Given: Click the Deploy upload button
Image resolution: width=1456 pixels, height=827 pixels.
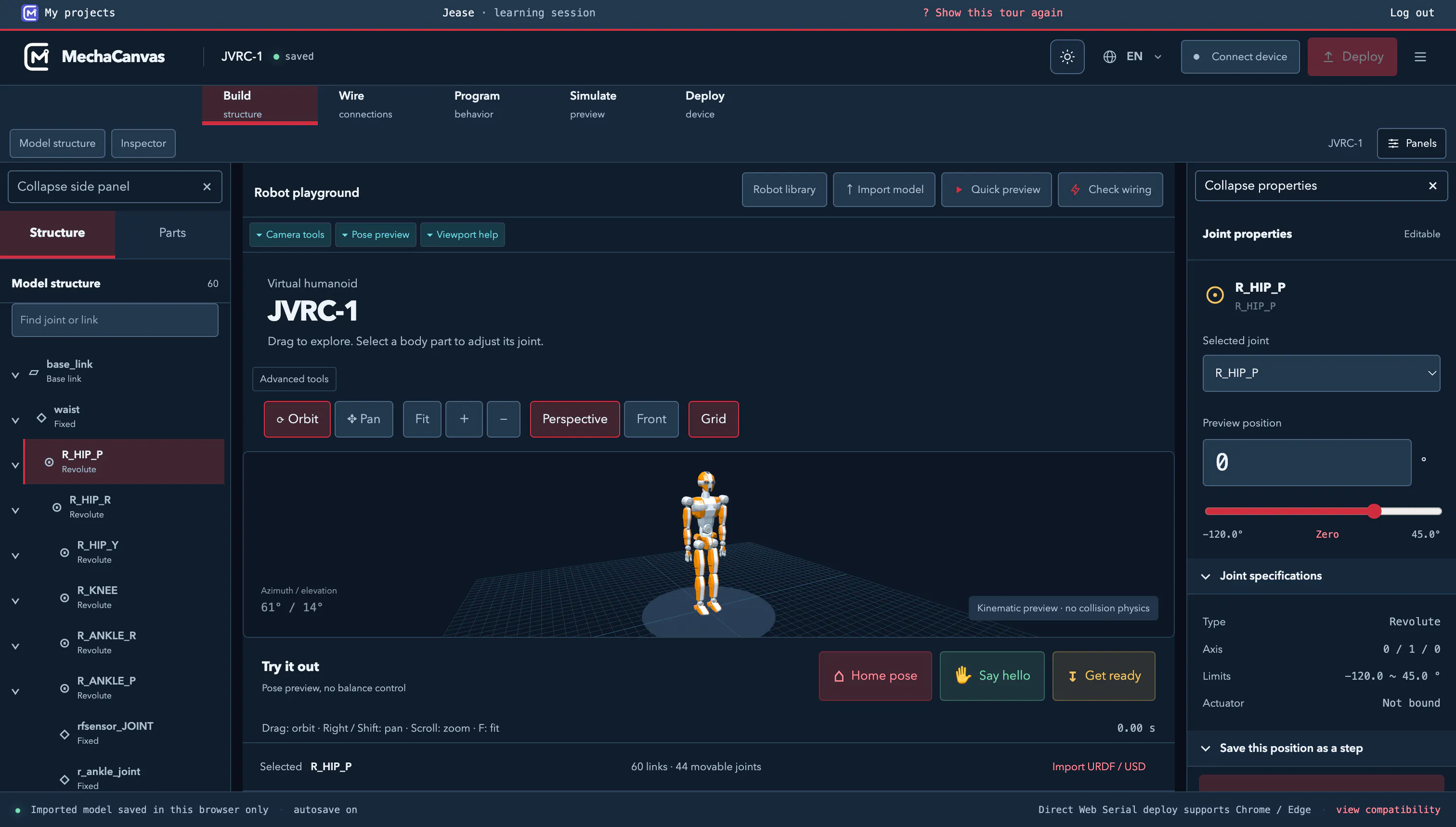Looking at the screenshot, I should point(1352,56).
